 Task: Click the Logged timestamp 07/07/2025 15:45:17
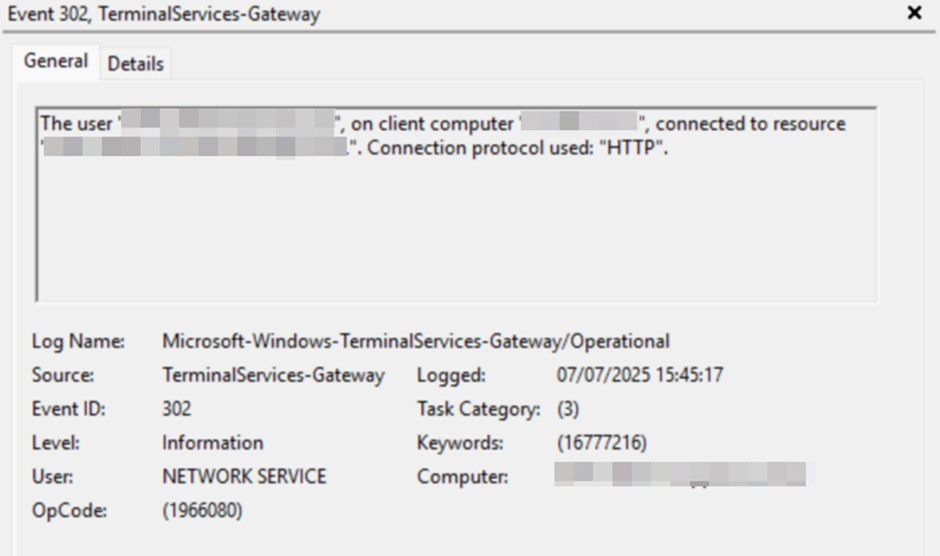[639, 375]
